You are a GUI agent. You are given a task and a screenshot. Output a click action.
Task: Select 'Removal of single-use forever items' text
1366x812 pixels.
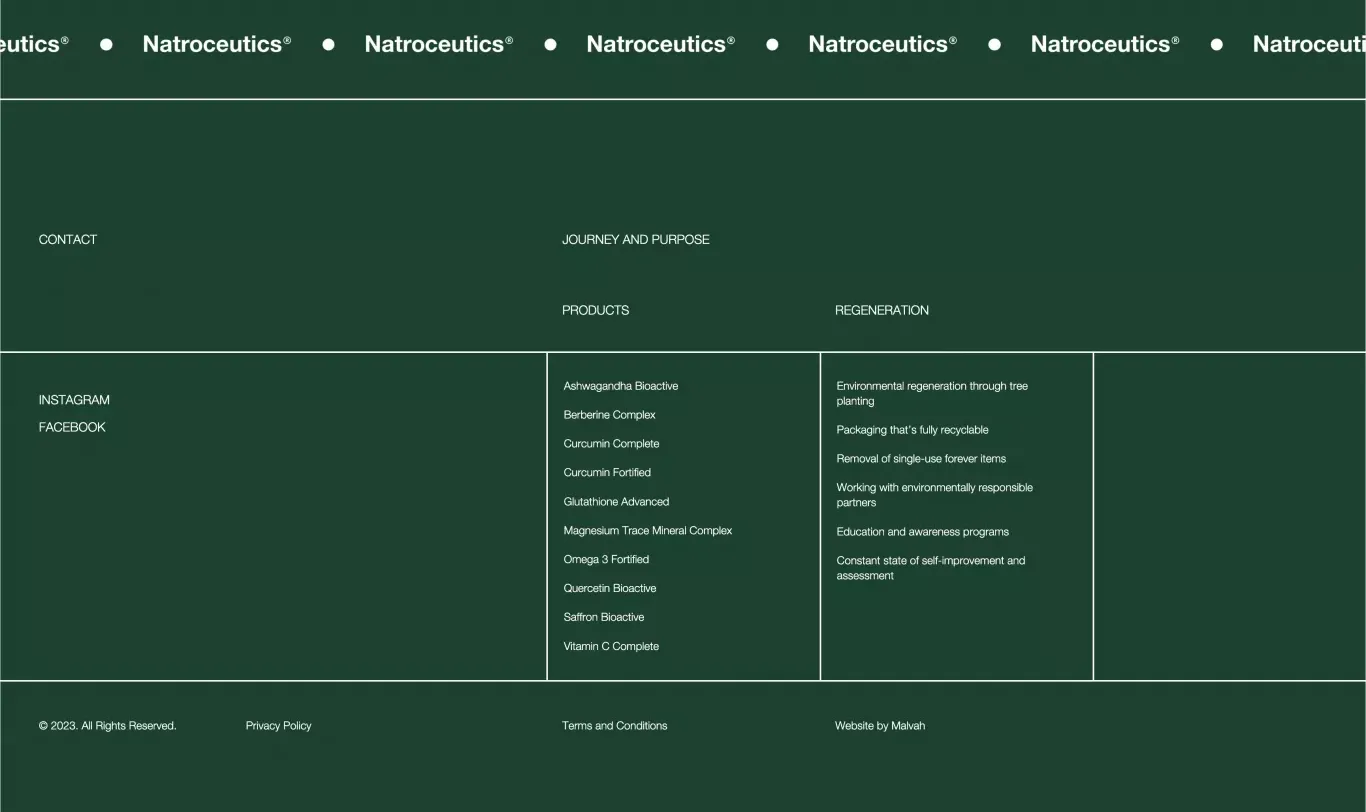pyautogui.click(x=922, y=459)
